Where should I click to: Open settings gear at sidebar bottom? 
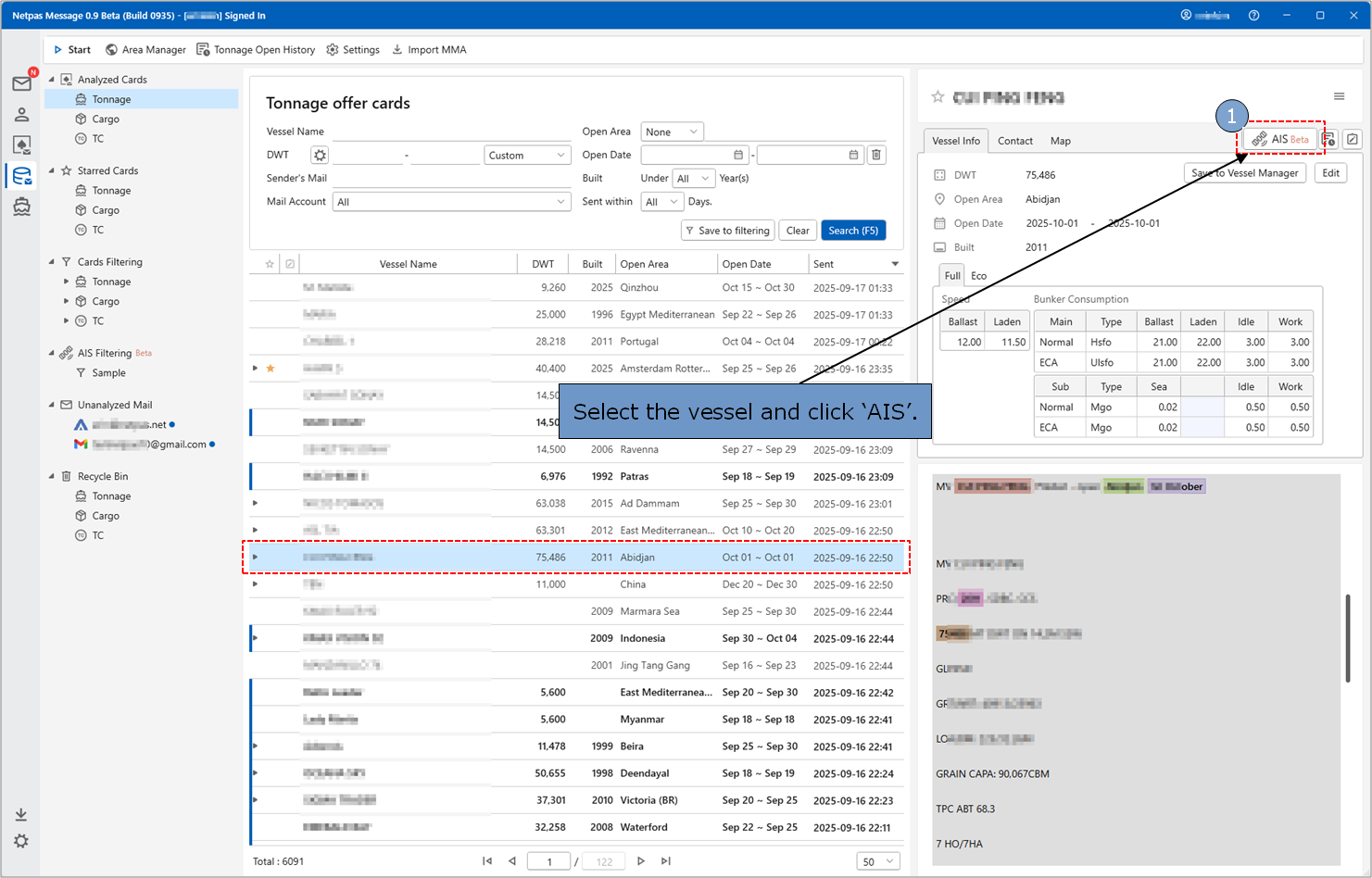[21, 841]
